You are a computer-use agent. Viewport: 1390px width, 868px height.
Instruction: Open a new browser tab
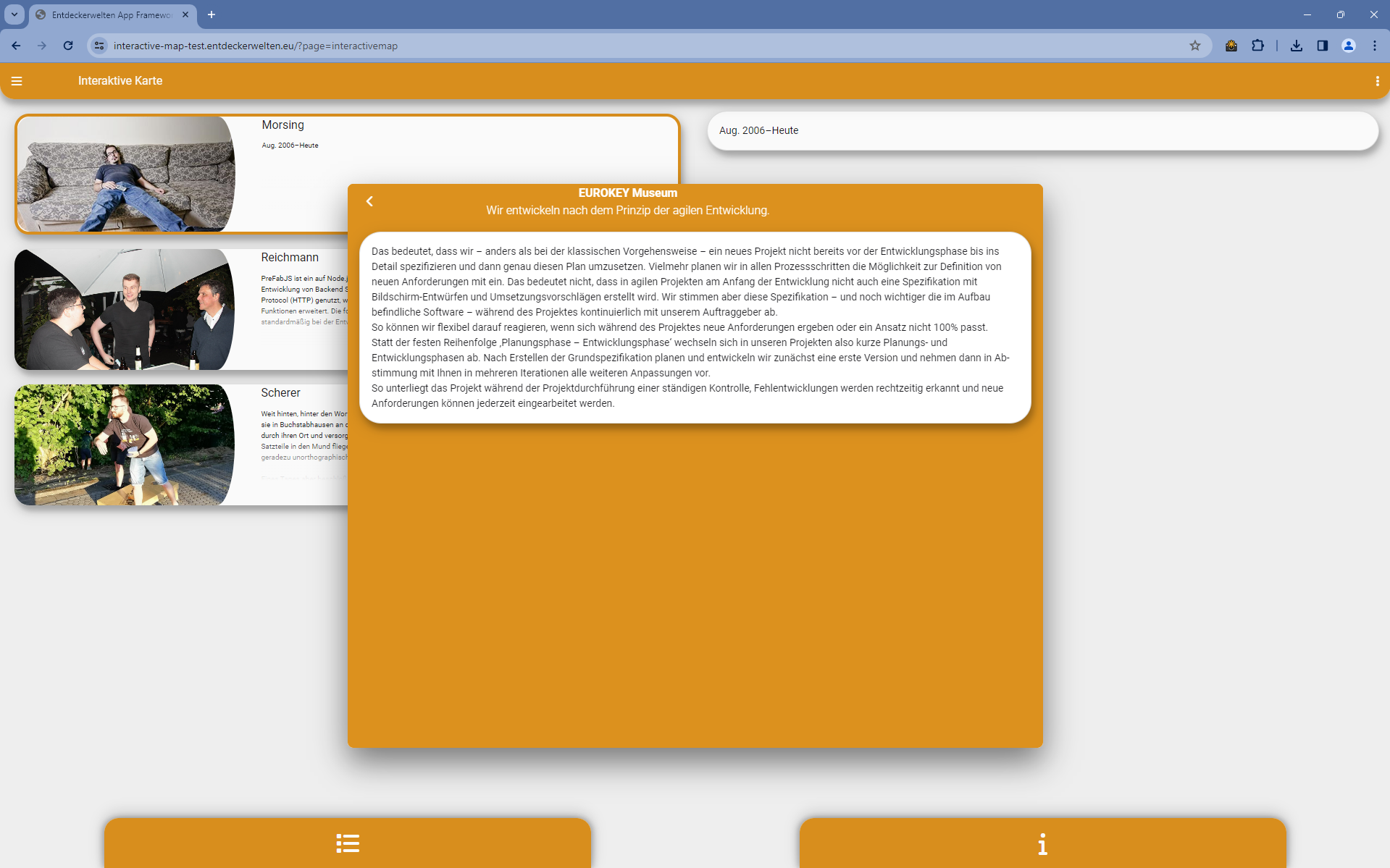click(212, 14)
